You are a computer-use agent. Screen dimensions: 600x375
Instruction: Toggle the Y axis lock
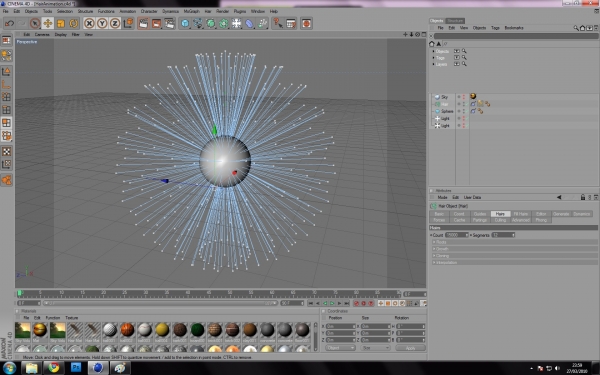[x=102, y=23]
